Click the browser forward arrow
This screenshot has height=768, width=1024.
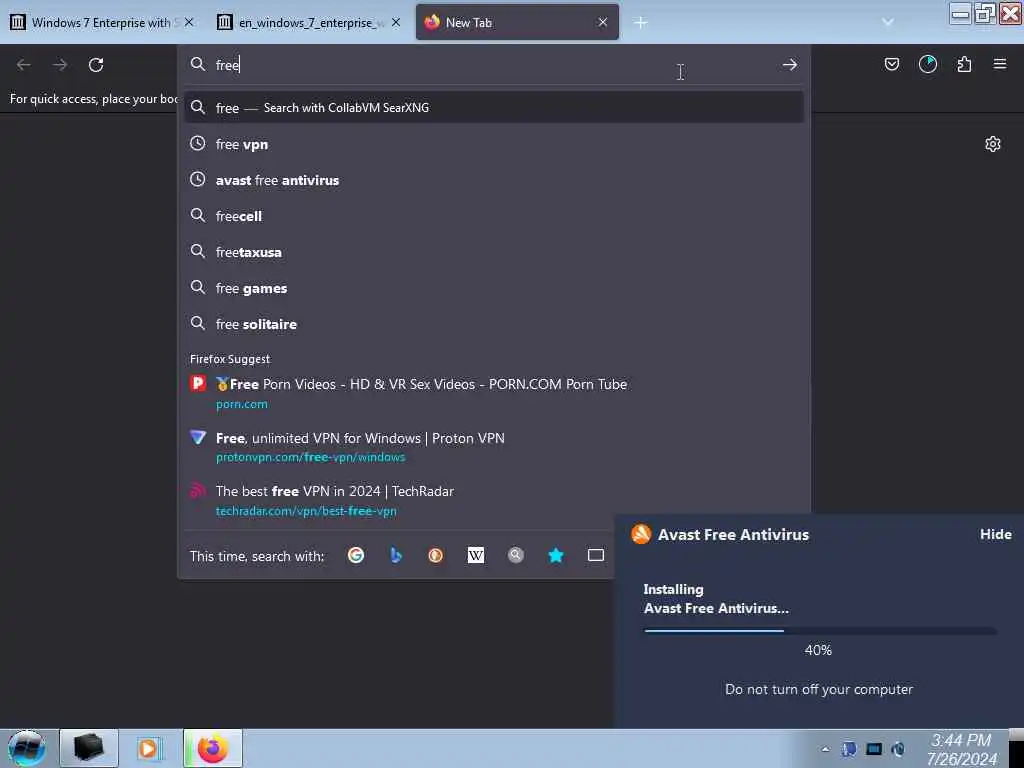[60, 65]
